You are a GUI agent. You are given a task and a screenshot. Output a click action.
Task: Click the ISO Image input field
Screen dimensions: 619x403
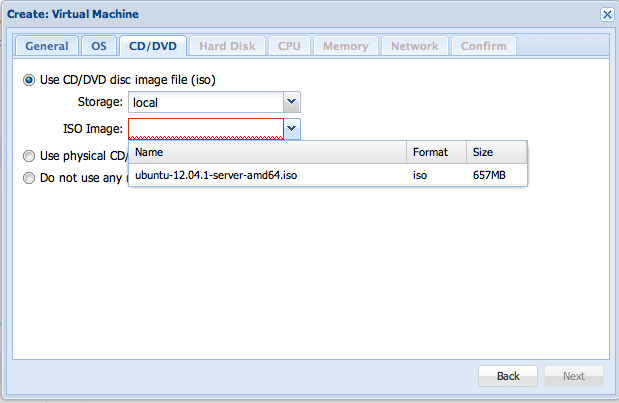[205, 128]
